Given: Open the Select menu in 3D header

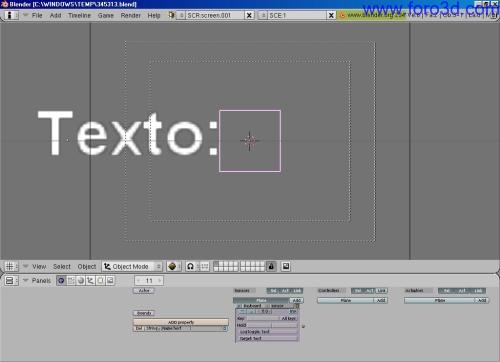Looking at the screenshot, I should click(x=62, y=267).
